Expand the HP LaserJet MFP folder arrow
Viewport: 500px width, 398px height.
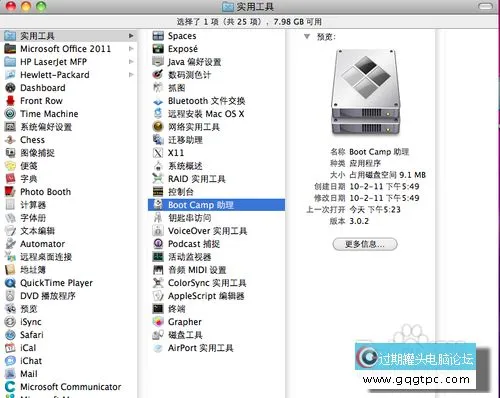point(131,62)
